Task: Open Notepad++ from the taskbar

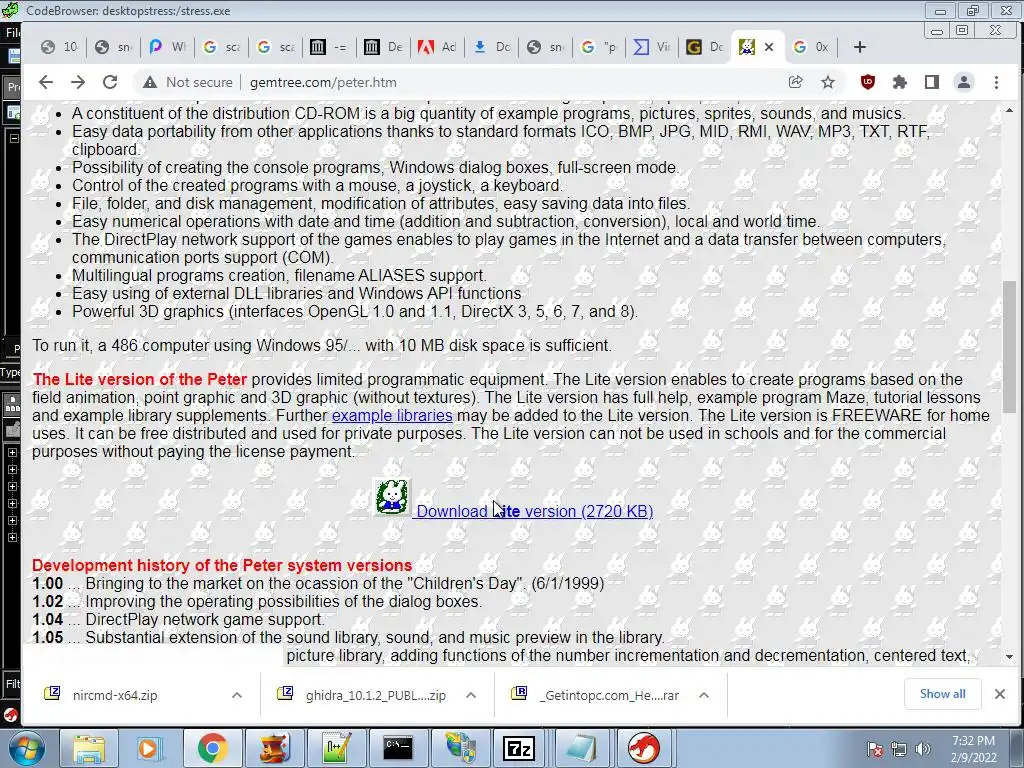Action: (336, 748)
